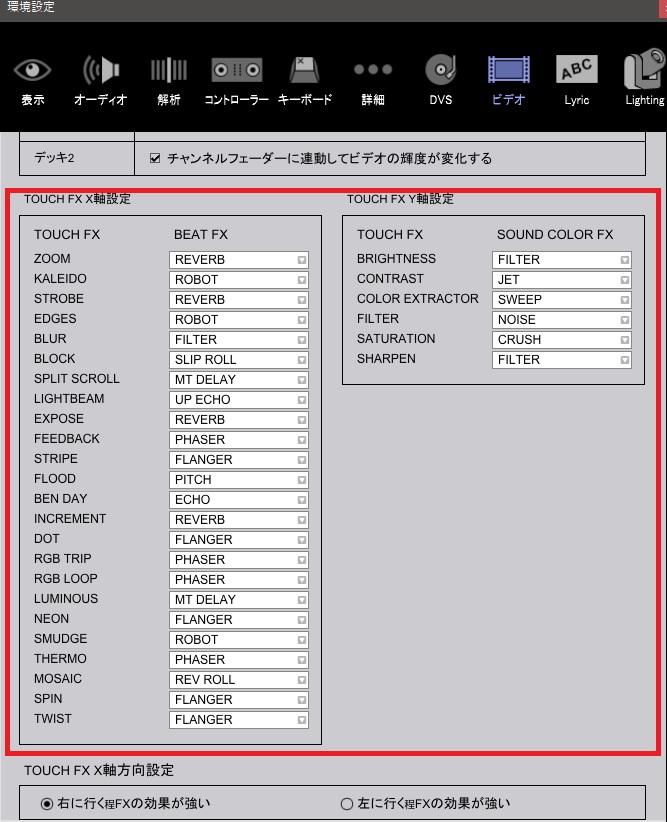This screenshot has height=822, width=667.
Task: Open the ZOOM Beat FX dropdown
Action: [x=239, y=259]
